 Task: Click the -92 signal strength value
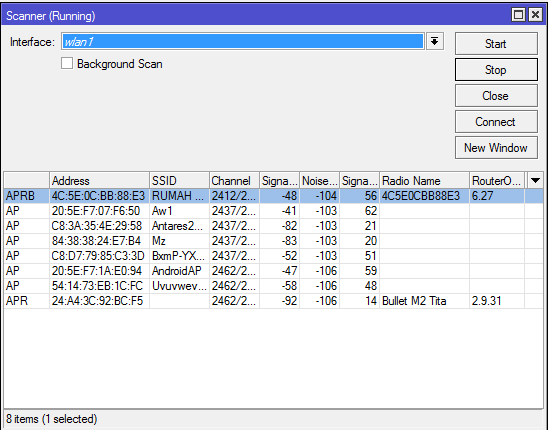[289, 301]
